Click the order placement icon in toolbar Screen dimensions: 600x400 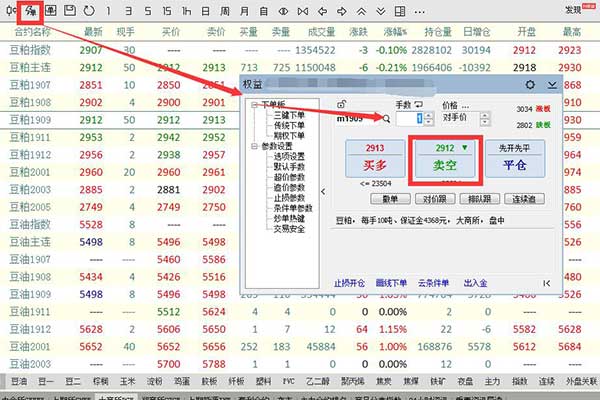(31, 11)
